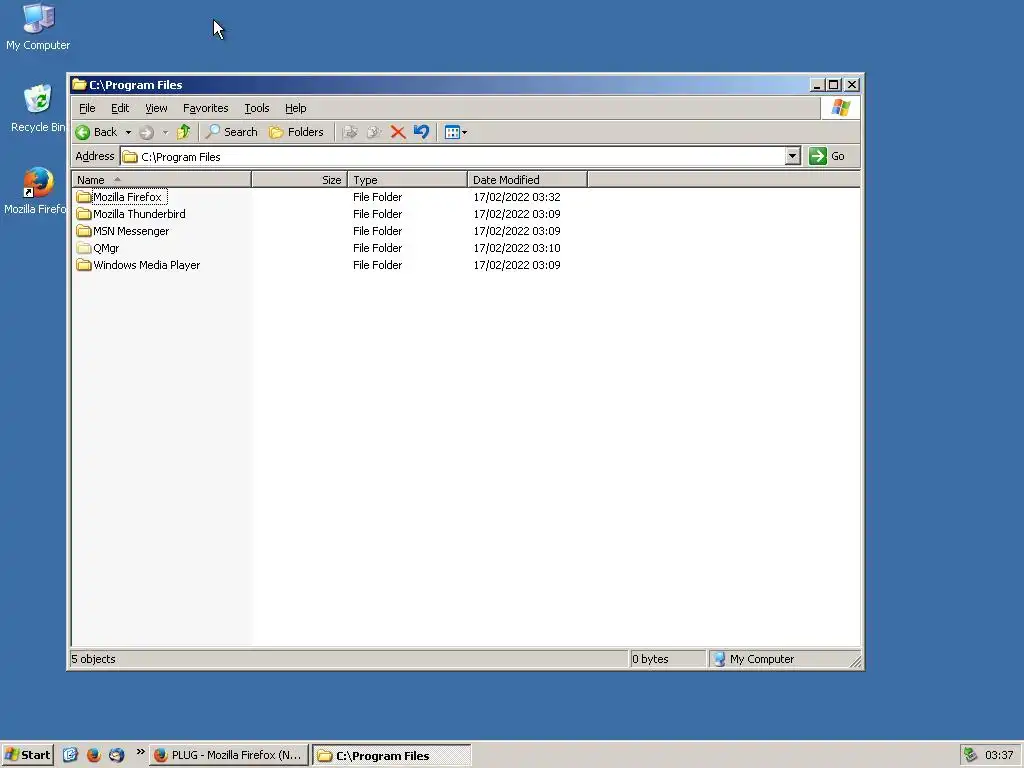This screenshot has width=1024, height=768.
Task: Click the Mozilla Firefox folder name
Action: tap(128, 197)
